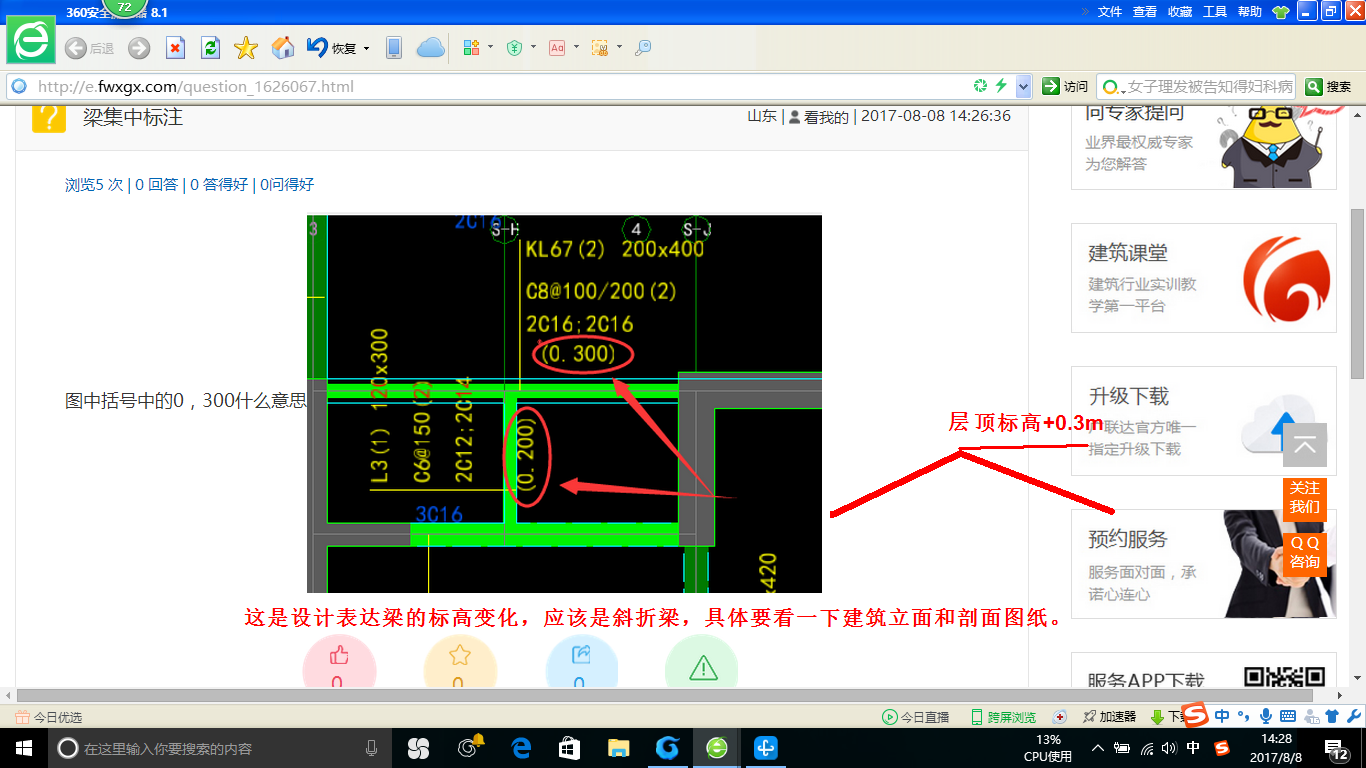Click the 0问得好 link

pyautogui.click(x=287, y=184)
